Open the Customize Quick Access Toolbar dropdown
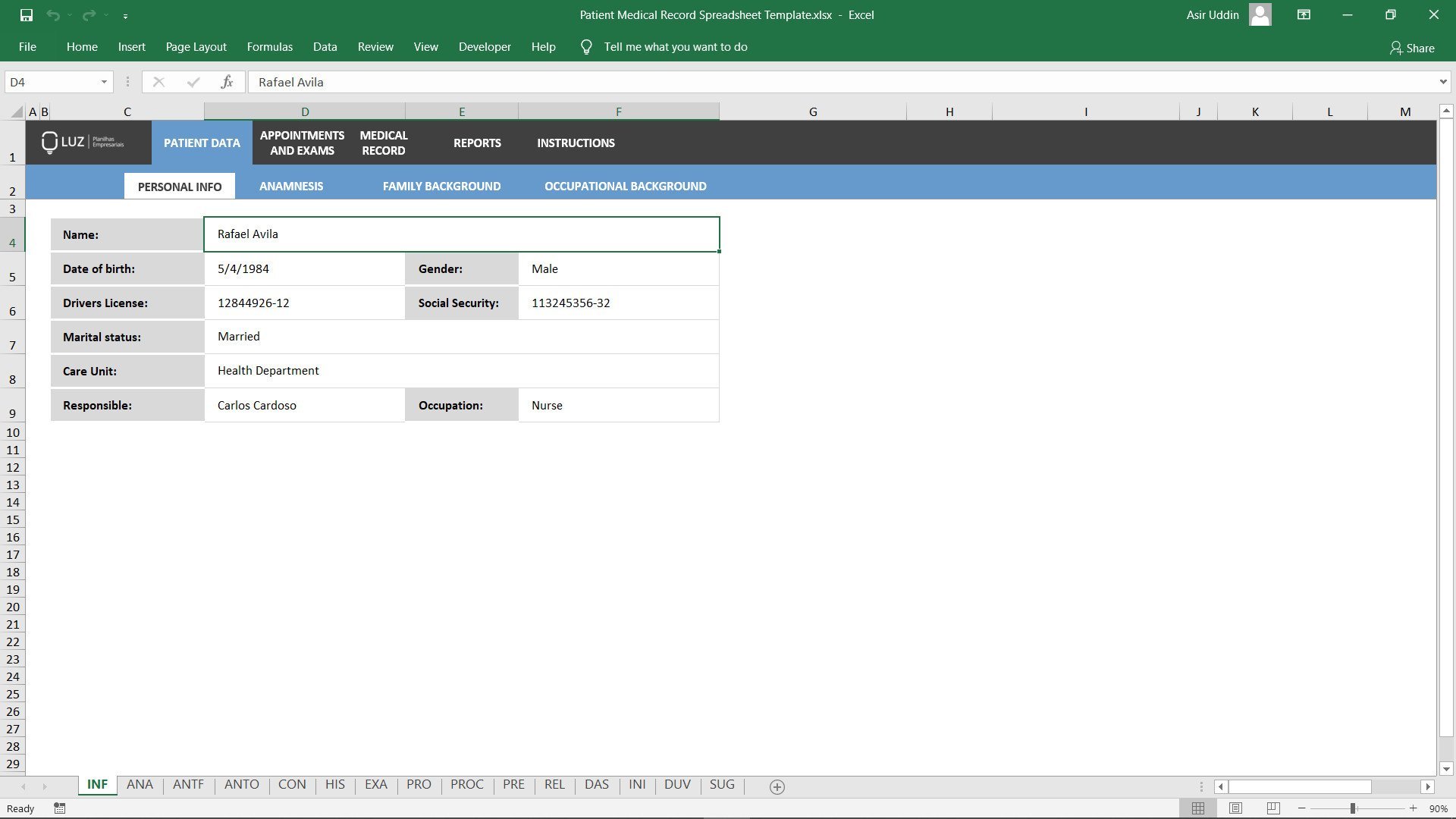1456x819 pixels. tap(125, 14)
